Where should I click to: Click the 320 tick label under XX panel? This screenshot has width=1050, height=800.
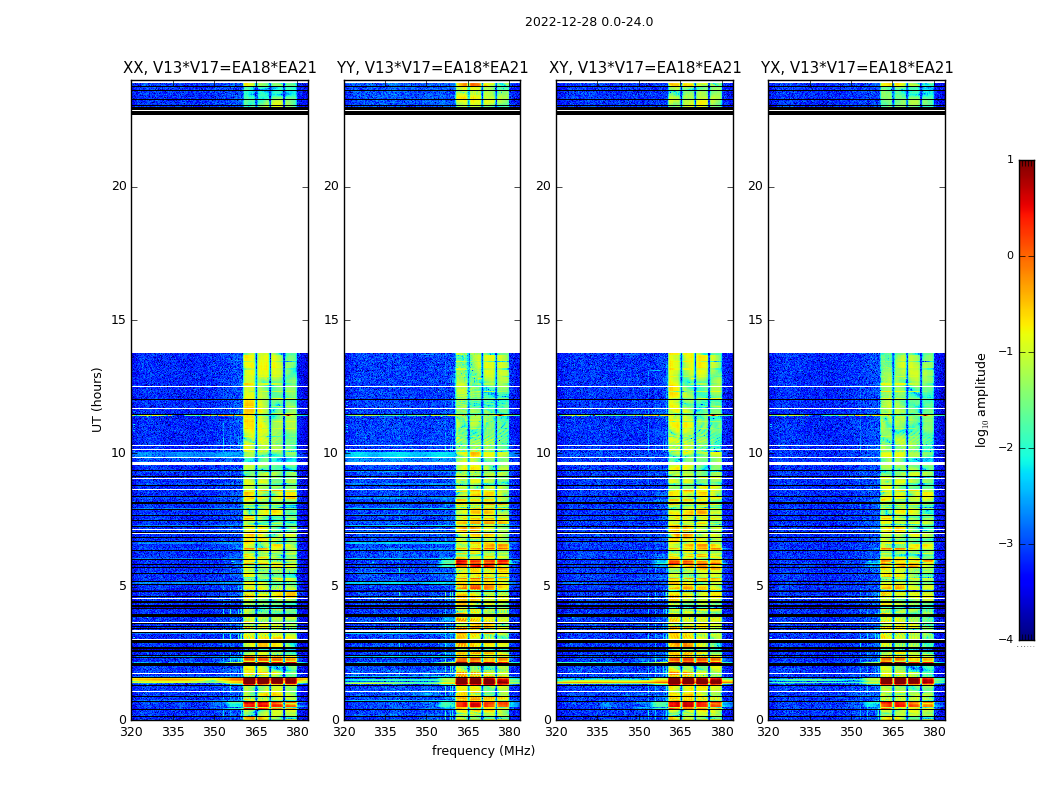(x=131, y=732)
